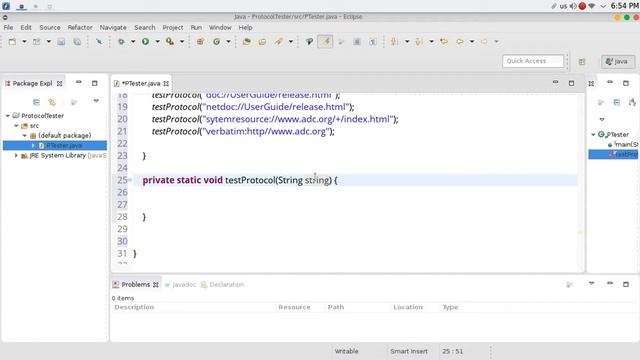The width and height of the screenshot is (640, 360).
Task: Open the File menu
Action: click(8, 27)
